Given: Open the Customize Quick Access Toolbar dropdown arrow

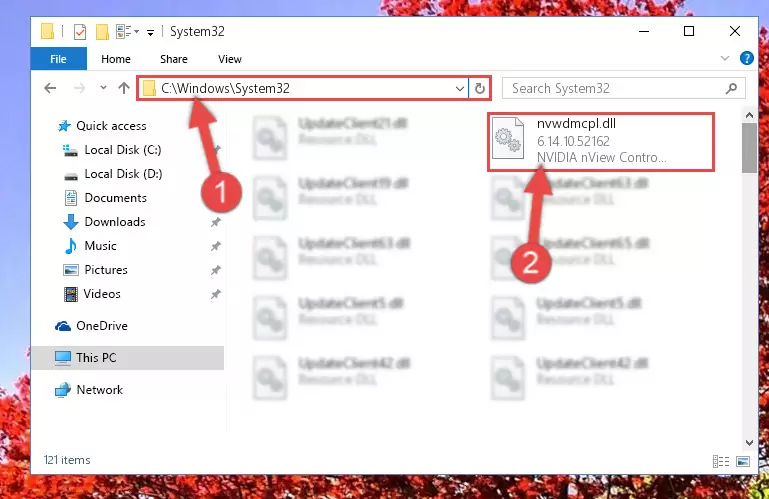Looking at the screenshot, I should [x=151, y=32].
